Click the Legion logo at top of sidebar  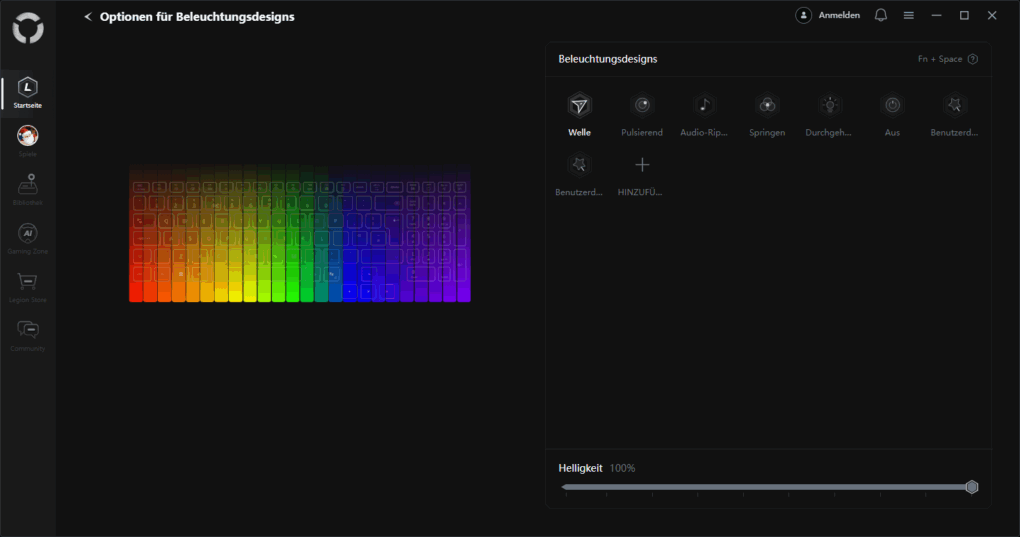[x=28, y=29]
